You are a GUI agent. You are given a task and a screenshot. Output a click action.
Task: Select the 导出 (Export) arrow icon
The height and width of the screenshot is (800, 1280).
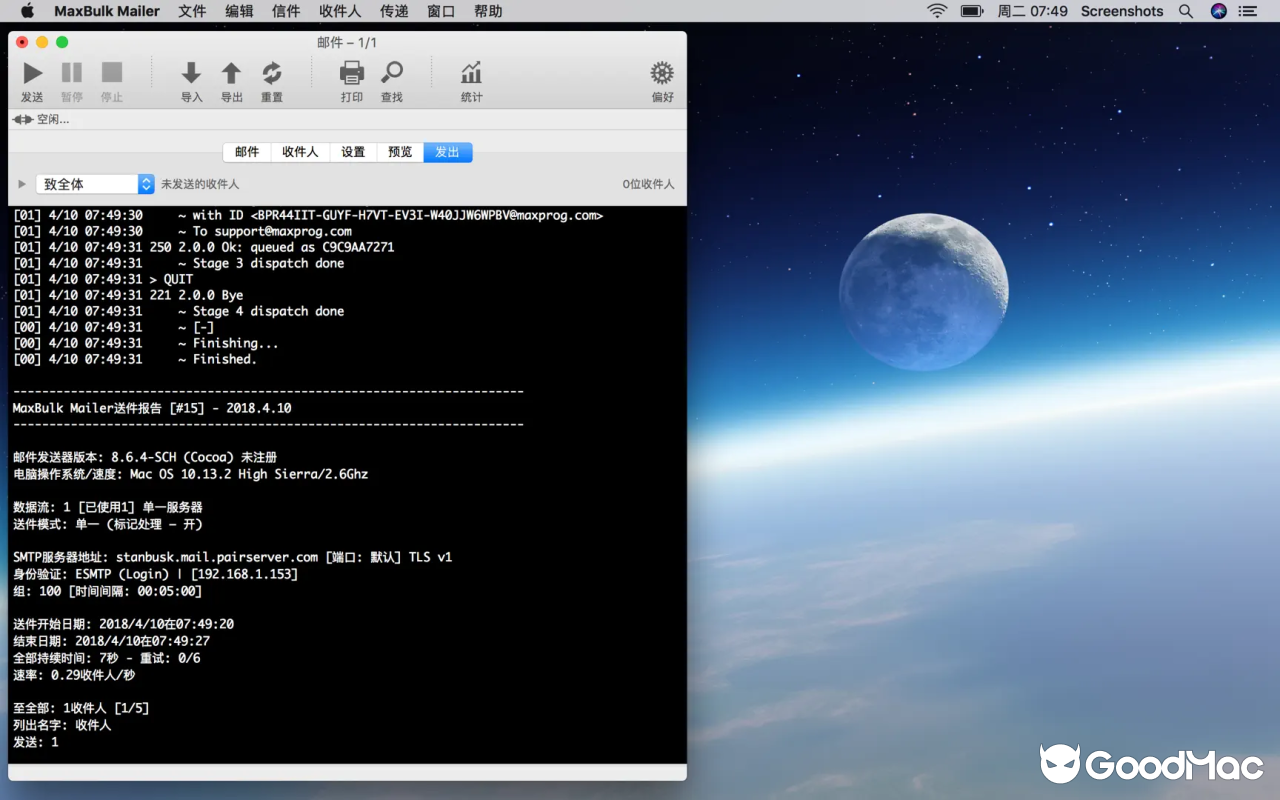coord(231,72)
